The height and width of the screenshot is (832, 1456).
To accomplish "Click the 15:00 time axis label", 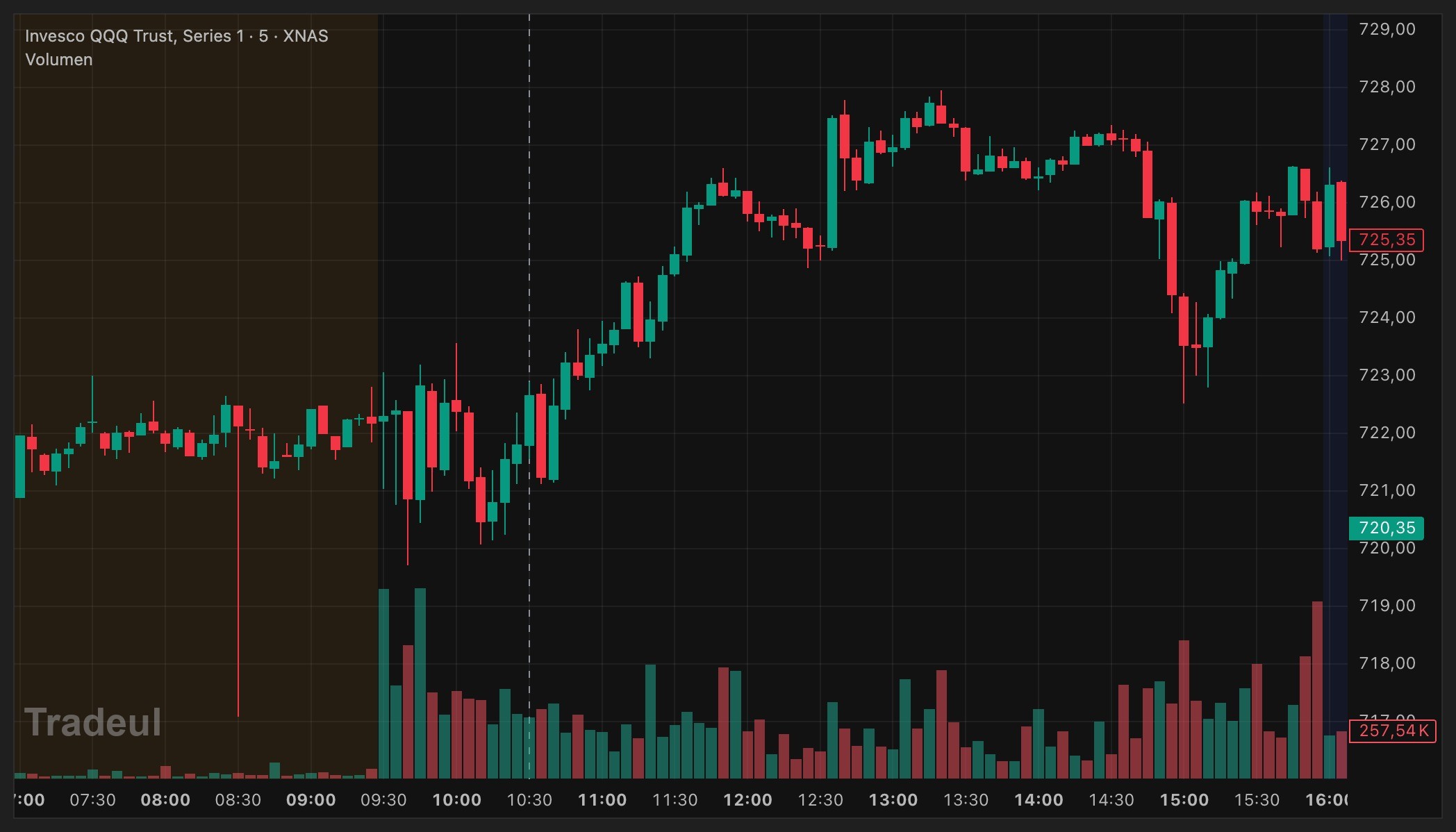I will pos(1184,800).
